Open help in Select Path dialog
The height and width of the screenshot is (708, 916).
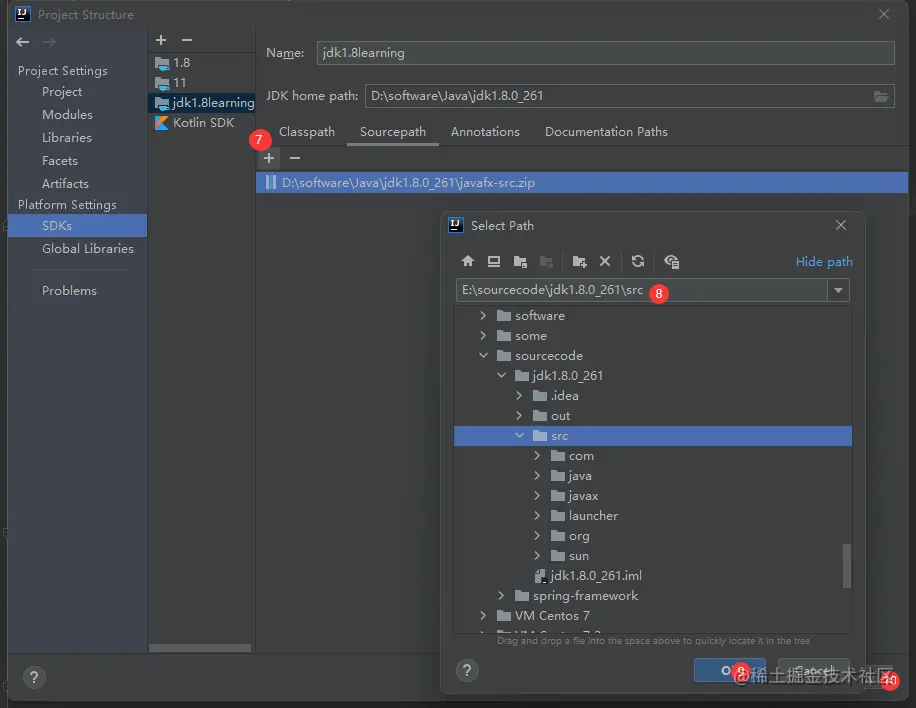[467, 670]
